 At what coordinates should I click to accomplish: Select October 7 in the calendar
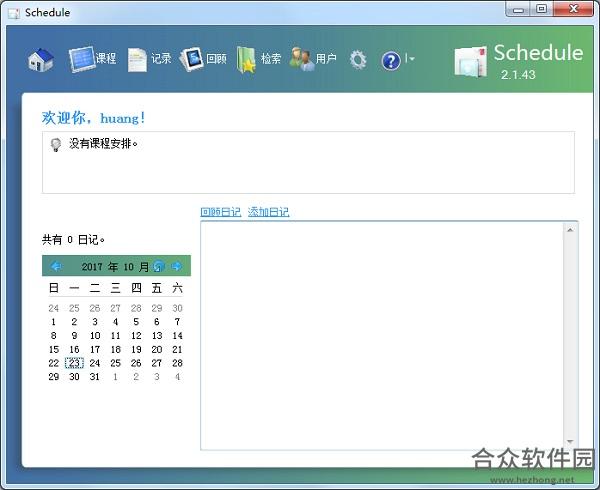point(177,322)
